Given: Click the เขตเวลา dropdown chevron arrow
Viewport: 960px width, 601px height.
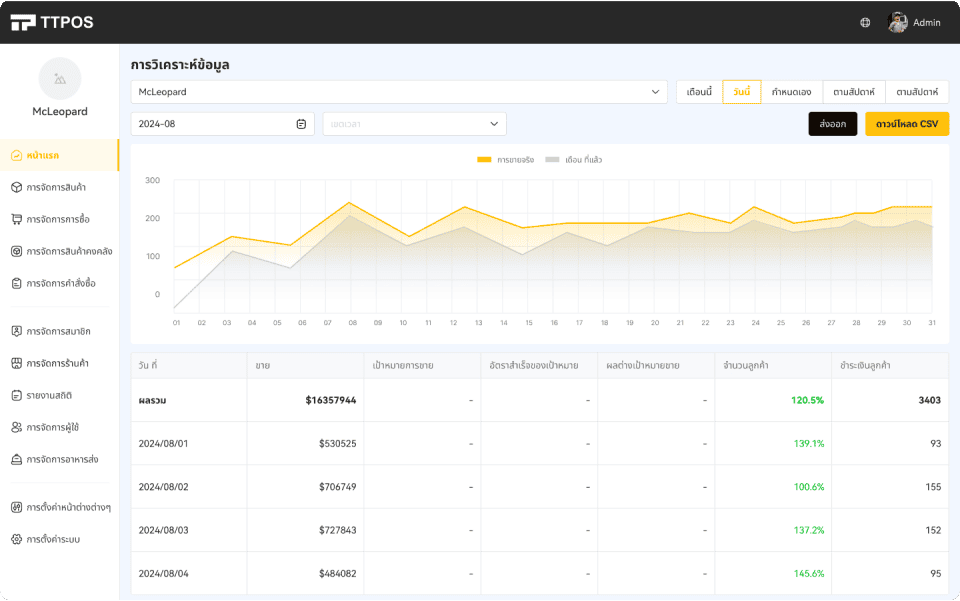Looking at the screenshot, I should [x=494, y=124].
